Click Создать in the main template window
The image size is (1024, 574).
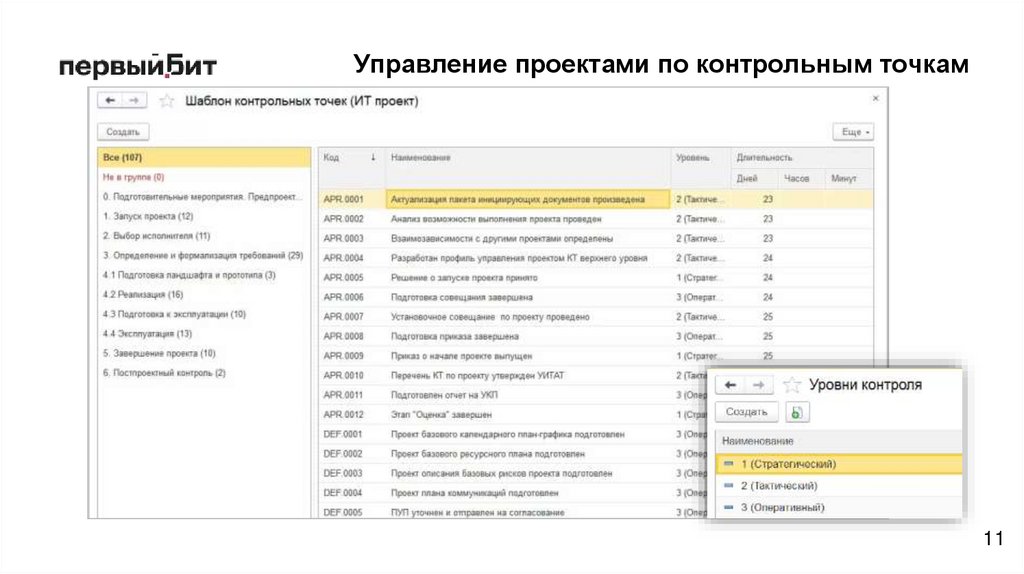click(123, 132)
